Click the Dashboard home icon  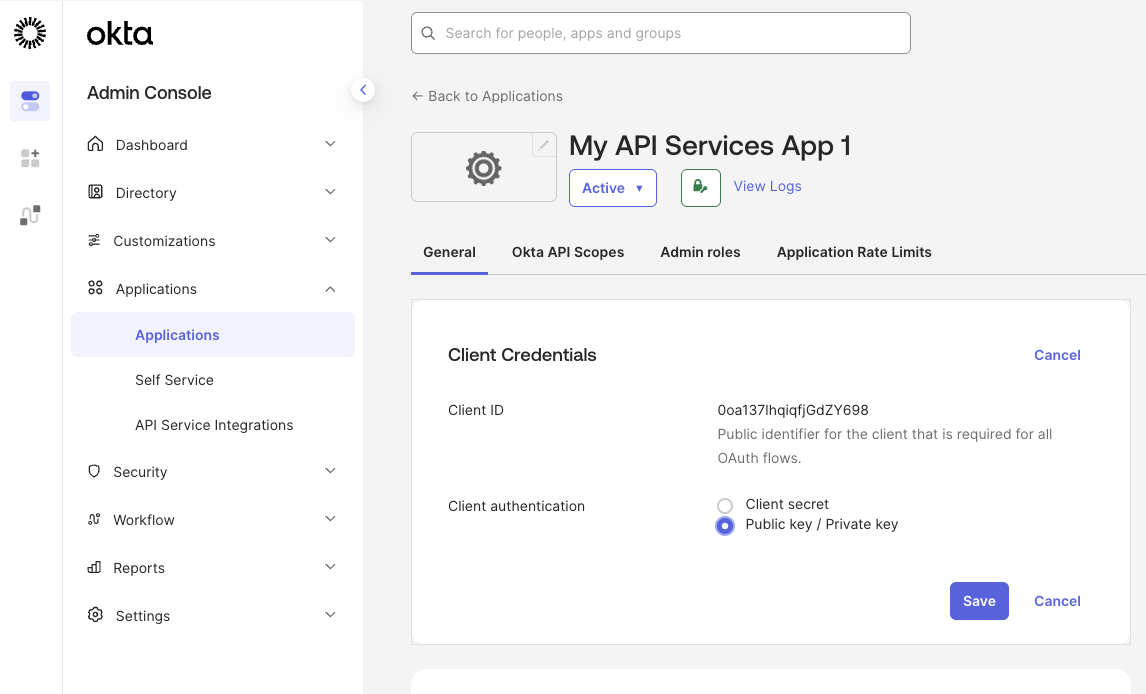[x=95, y=144]
